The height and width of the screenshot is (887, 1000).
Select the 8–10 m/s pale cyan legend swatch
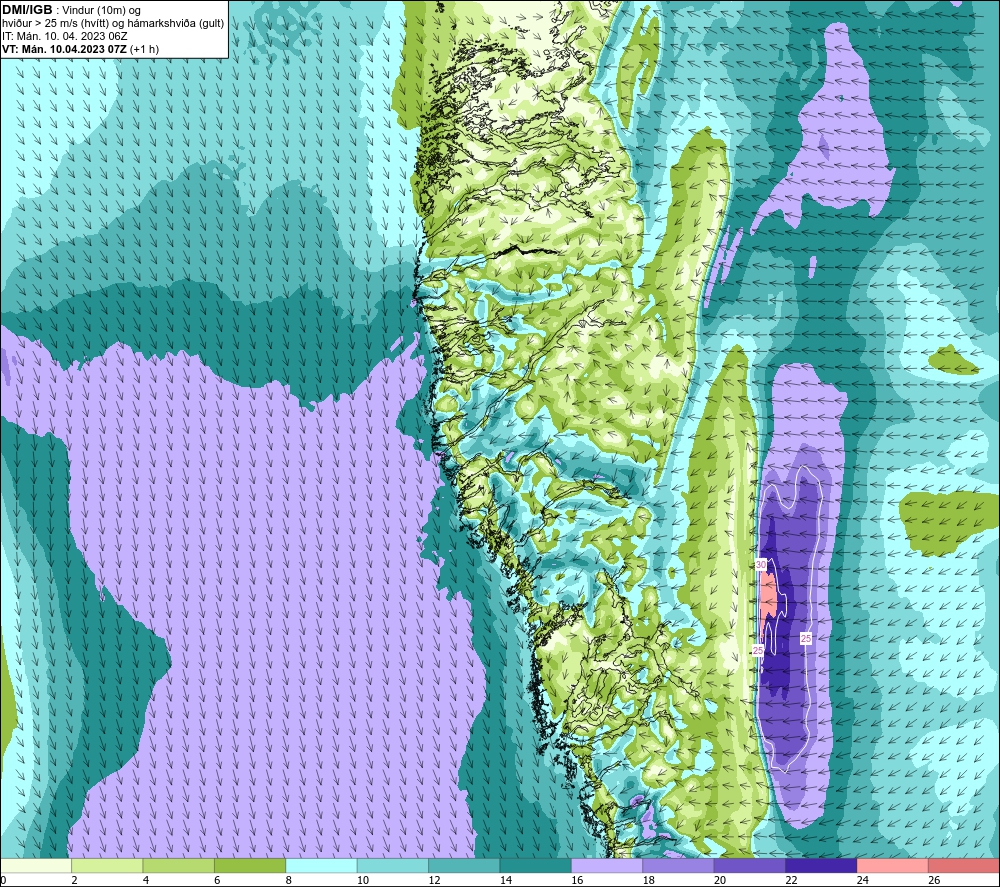coord(321,866)
